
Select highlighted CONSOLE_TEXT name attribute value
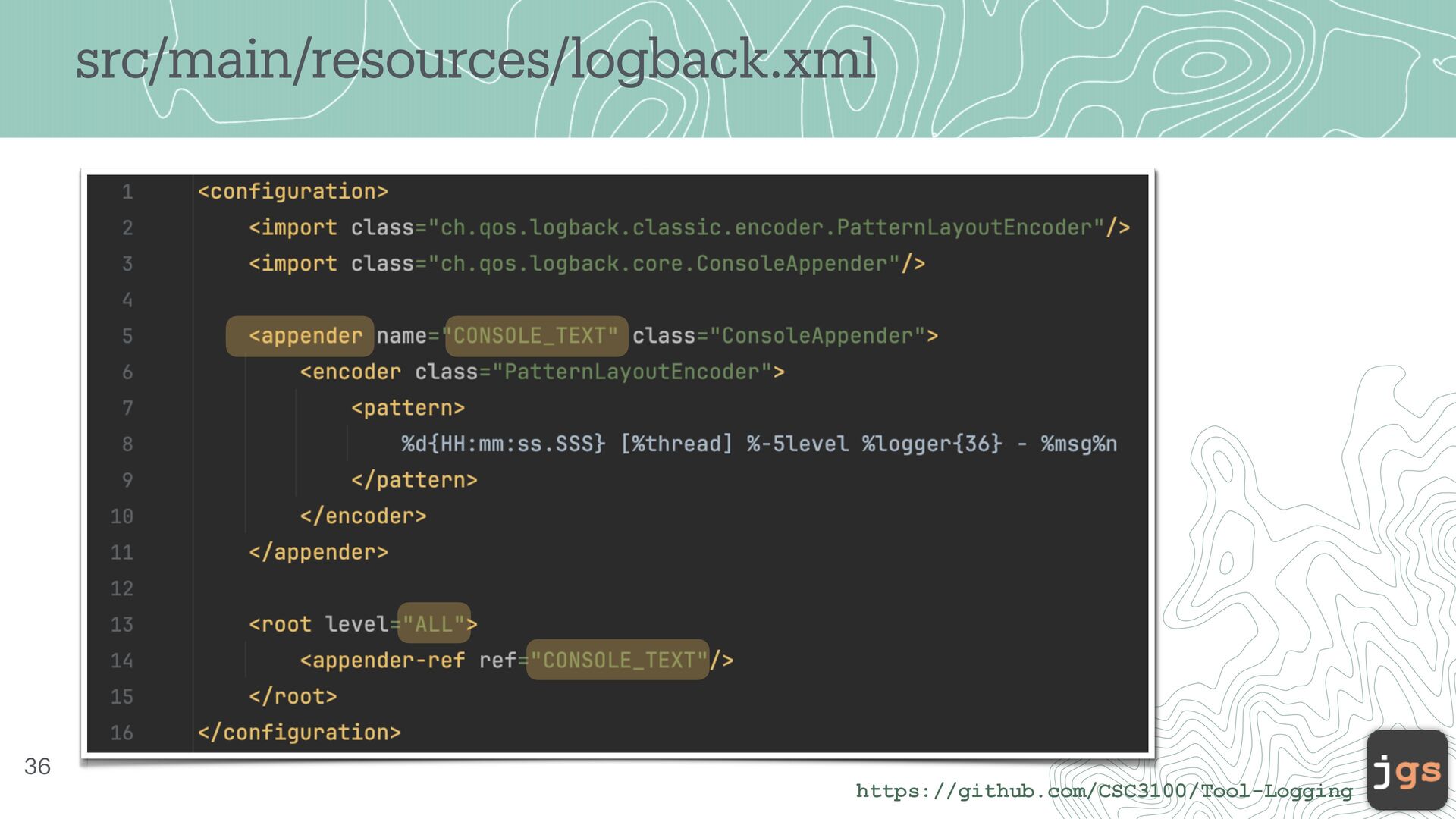[535, 336]
